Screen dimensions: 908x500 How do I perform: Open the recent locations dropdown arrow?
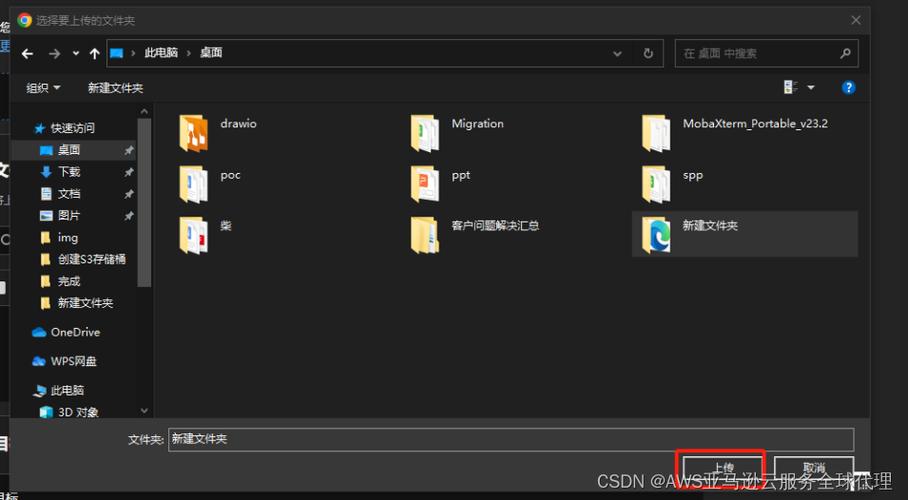point(76,53)
